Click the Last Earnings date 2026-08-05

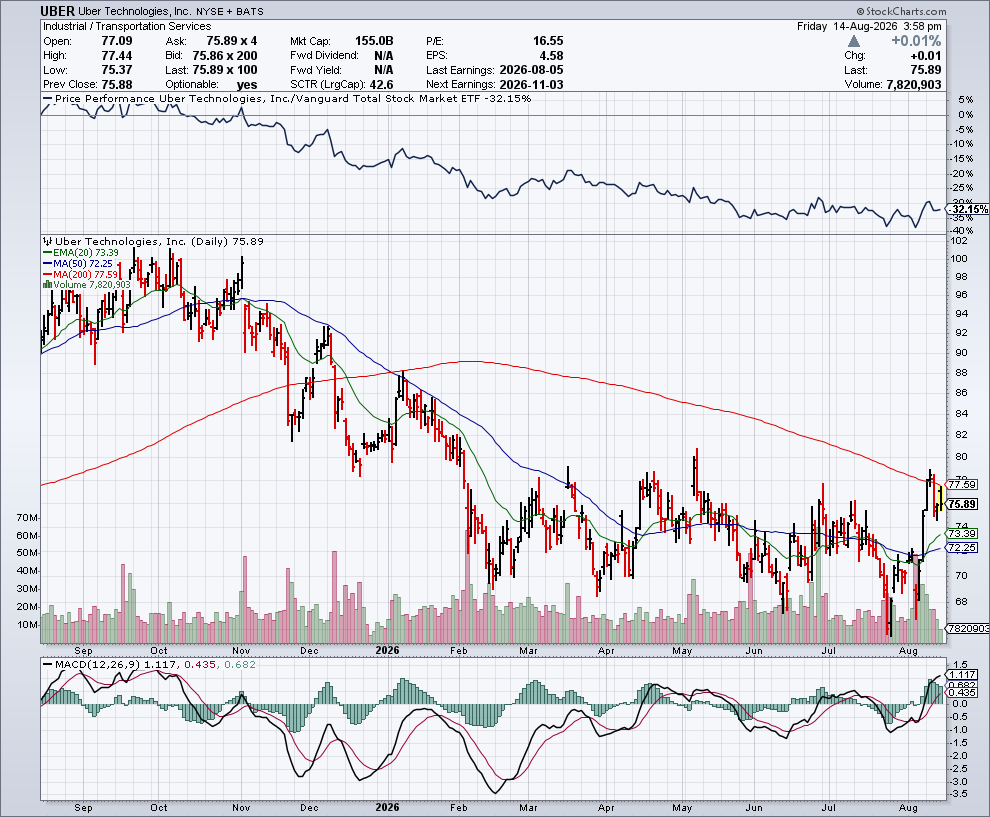click(x=531, y=70)
